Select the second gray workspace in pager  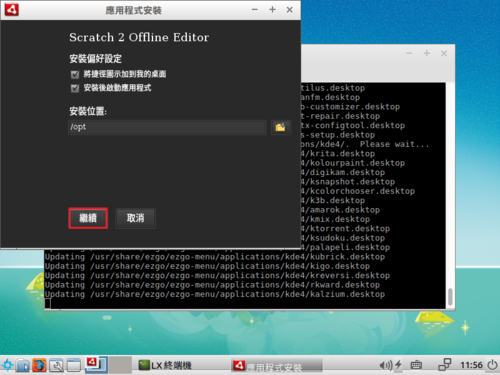[120, 365]
